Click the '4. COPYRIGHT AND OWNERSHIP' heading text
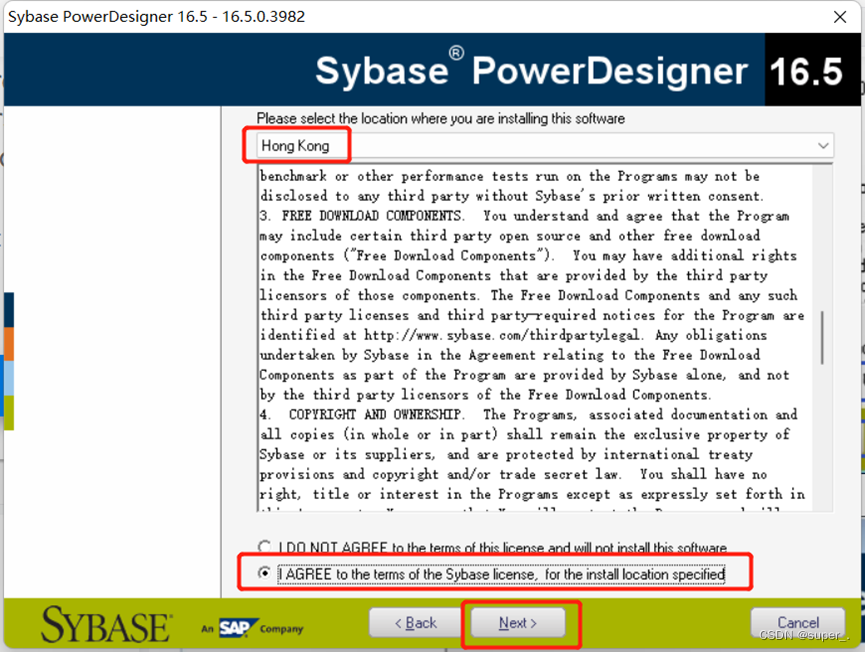 coord(362,414)
